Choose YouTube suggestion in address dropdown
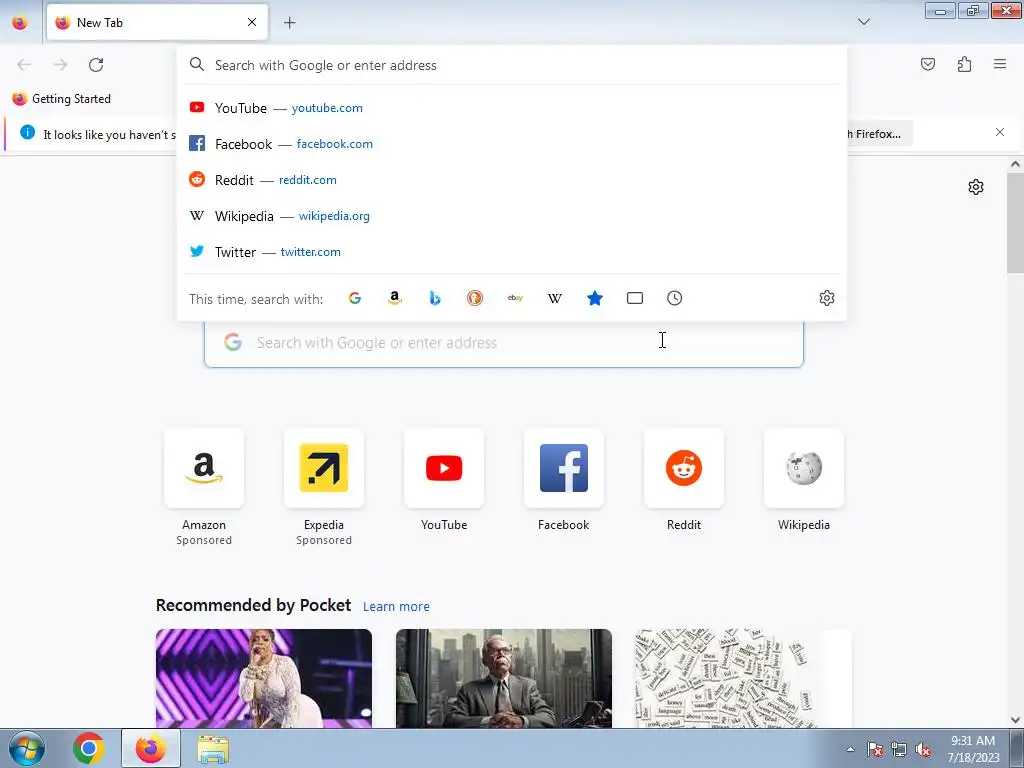1024x768 pixels. (x=512, y=108)
